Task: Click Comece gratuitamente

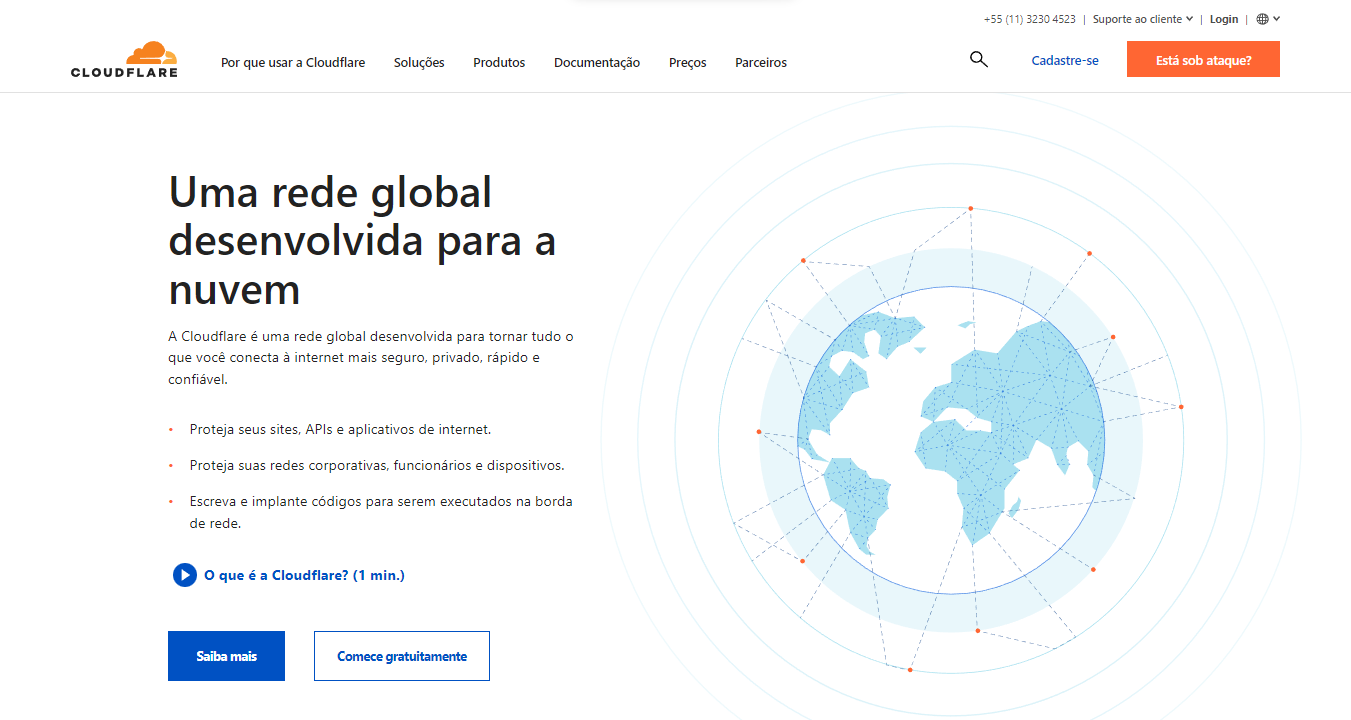Action: (401, 655)
